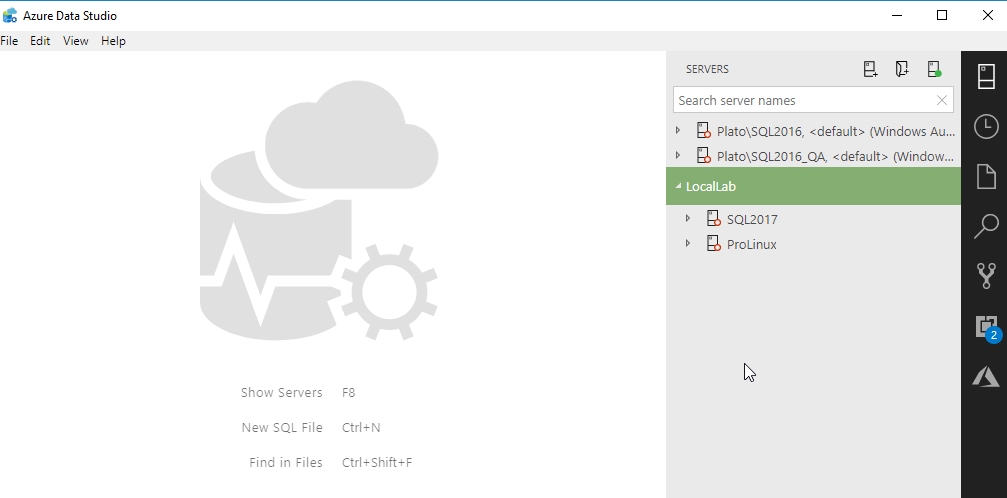Open the Servers view in activity bar
This screenshot has width=1007, height=498.
click(986, 76)
